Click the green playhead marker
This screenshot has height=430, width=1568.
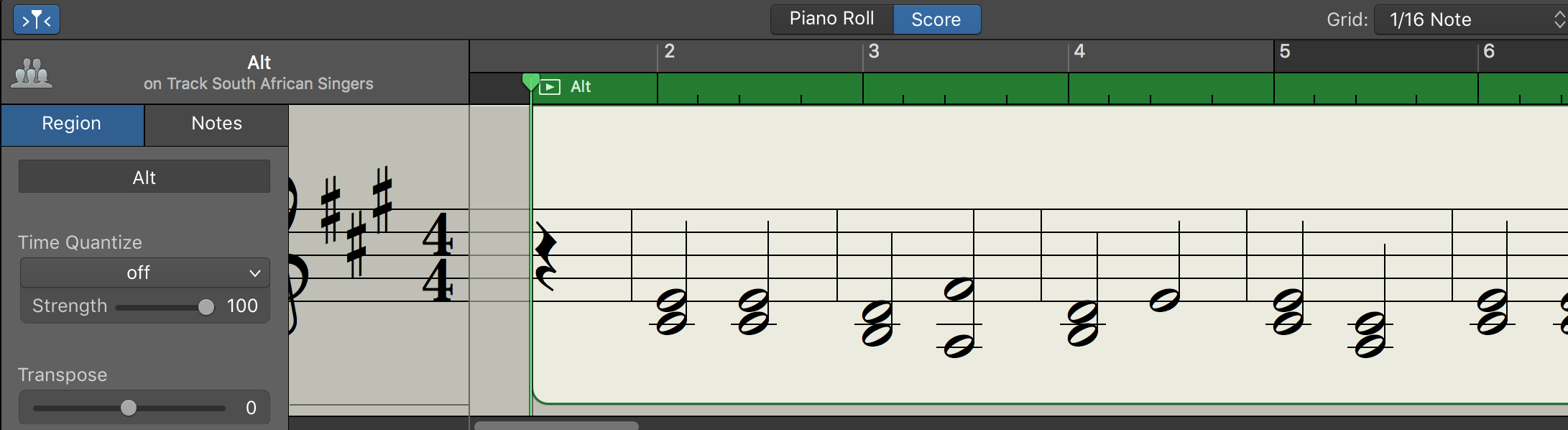530,81
